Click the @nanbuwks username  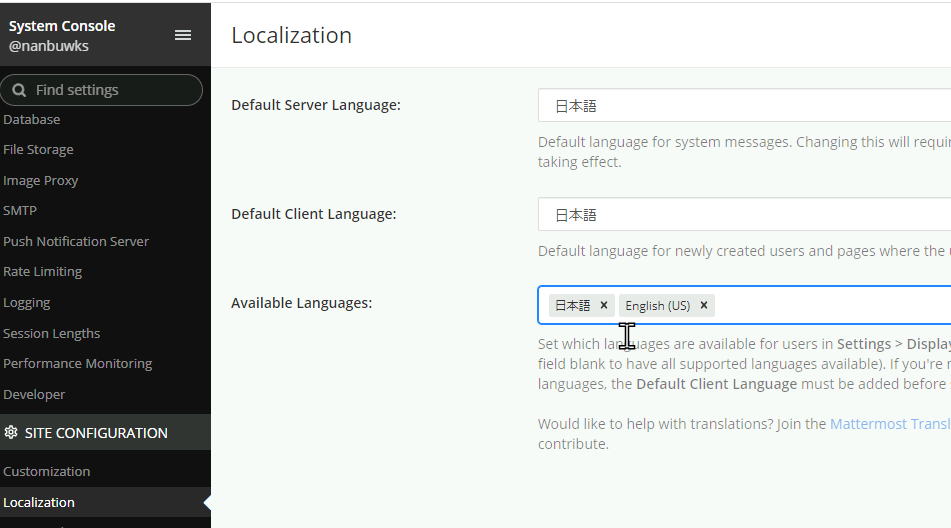point(49,46)
